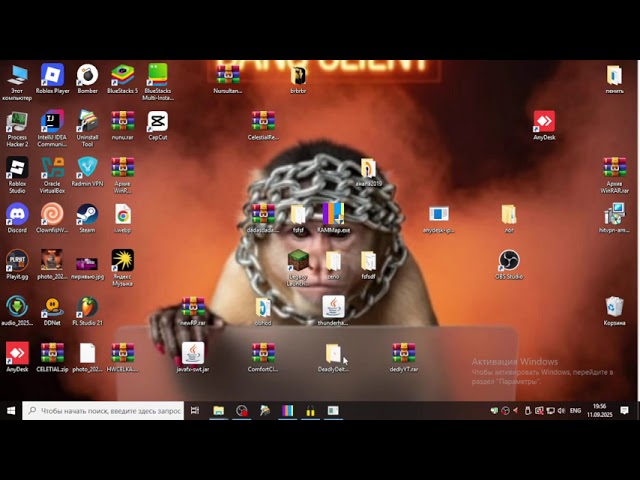Select the Minecraft Legacy Launcher icon

pos(298,267)
